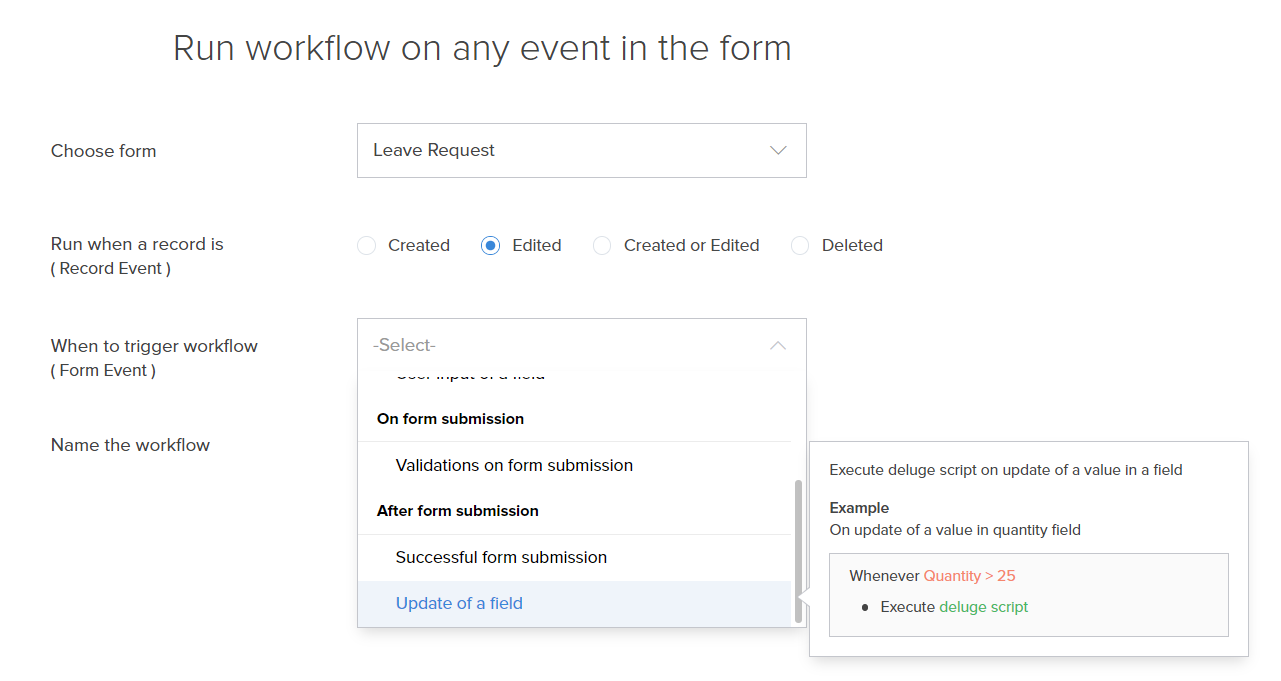Click the Choose form label
1281x681 pixels.
[x=103, y=151]
